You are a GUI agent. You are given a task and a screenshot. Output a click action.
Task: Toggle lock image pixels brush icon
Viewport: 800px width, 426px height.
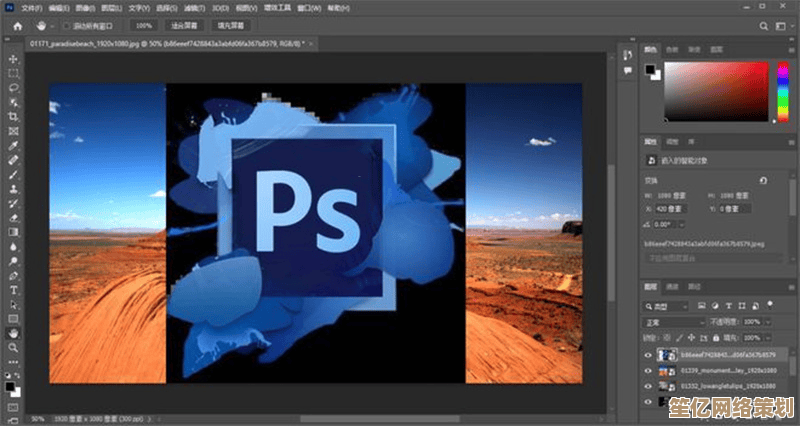point(679,338)
